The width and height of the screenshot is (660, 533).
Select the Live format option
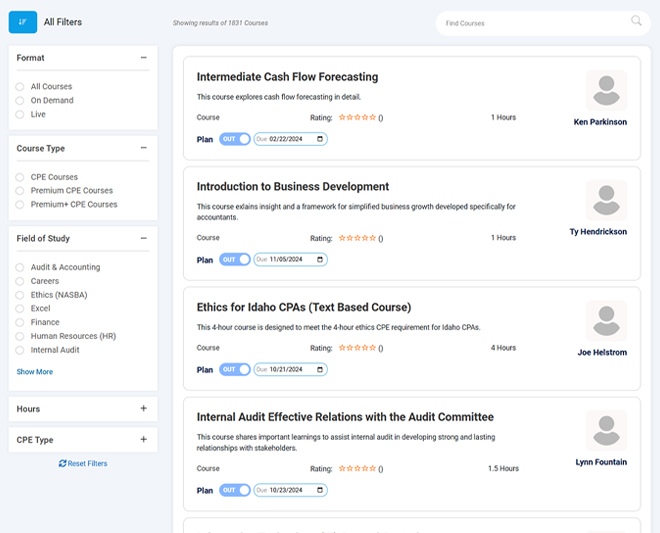[x=20, y=115]
